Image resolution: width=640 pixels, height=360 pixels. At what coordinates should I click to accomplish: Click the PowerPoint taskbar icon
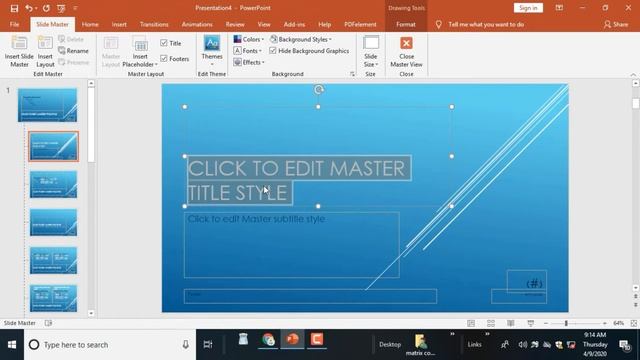(x=292, y=340)
